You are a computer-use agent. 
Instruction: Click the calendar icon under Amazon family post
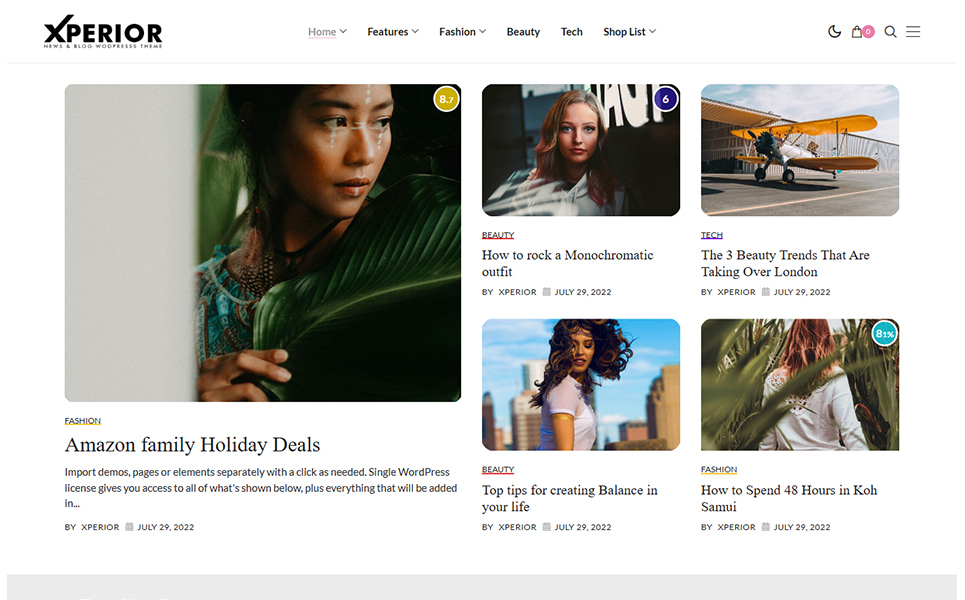click(x=129, y=527)
